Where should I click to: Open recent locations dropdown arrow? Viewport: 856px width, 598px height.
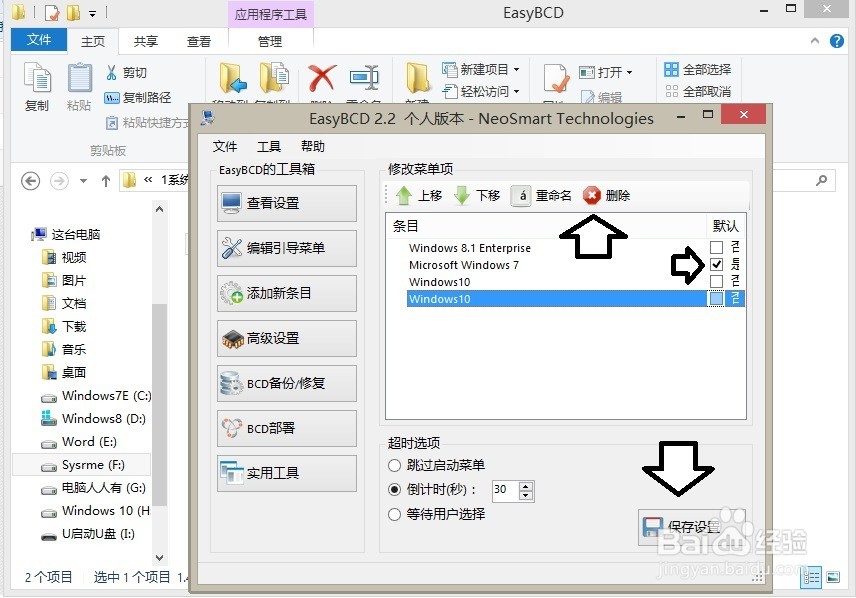click(x=83, y=181)
